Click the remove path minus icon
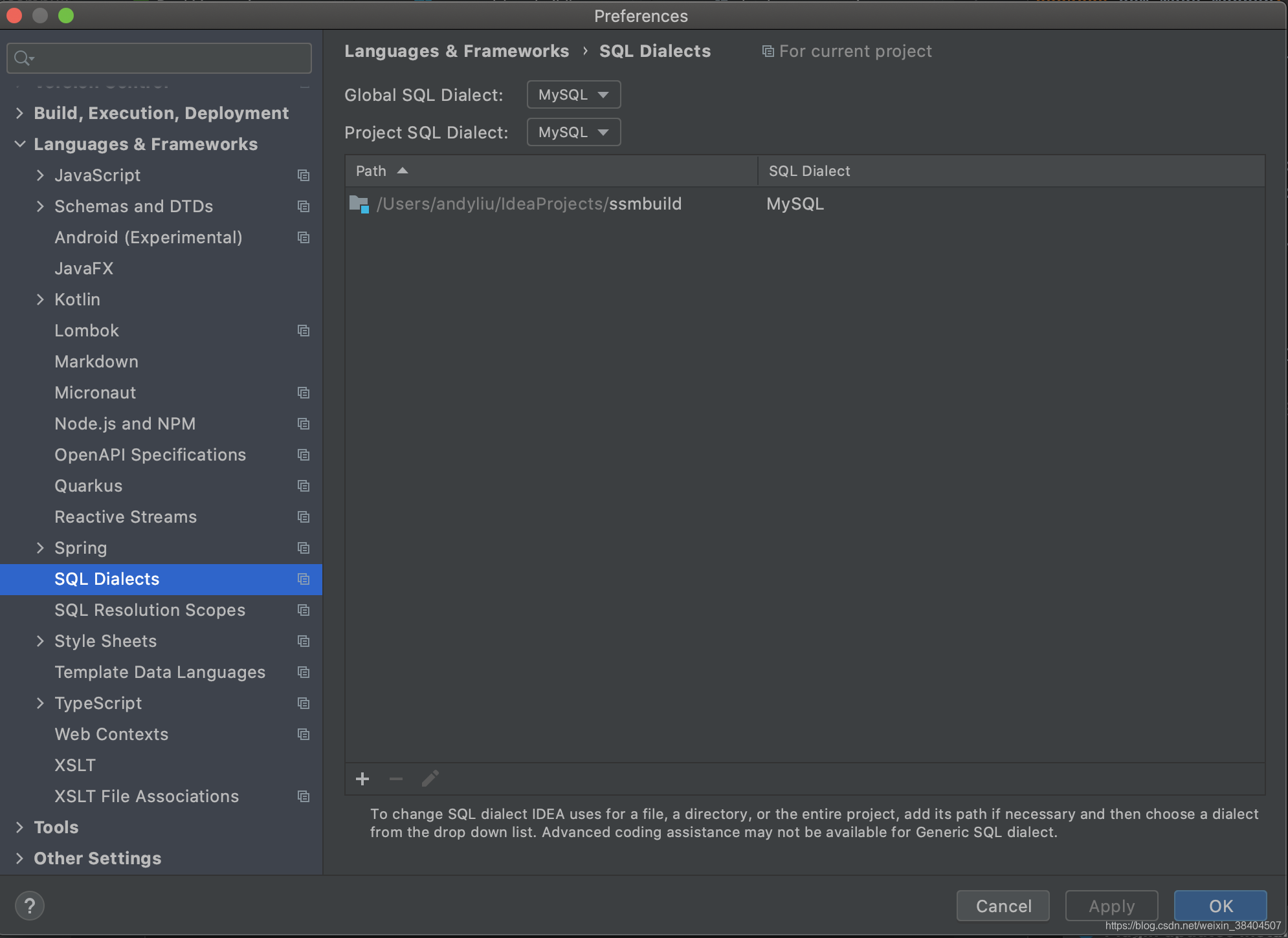The image size is (1288, 938). 396,779
